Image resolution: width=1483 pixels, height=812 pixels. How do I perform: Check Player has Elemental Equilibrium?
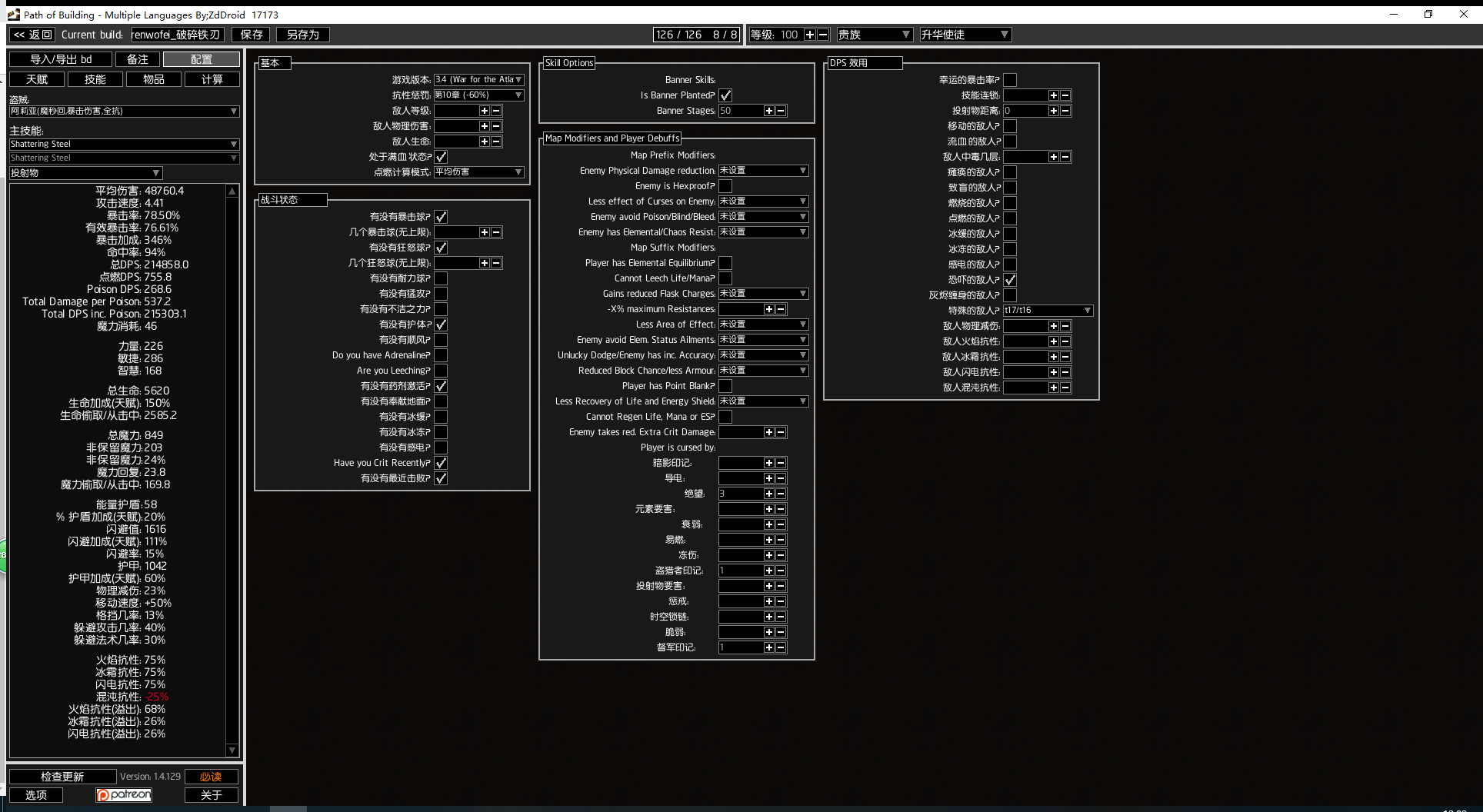point(725,263)
